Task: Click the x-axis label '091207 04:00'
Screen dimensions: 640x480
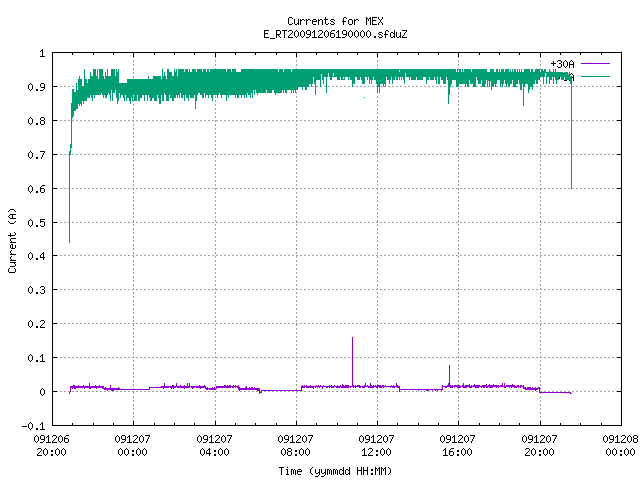Action: (x=214, y=445)
